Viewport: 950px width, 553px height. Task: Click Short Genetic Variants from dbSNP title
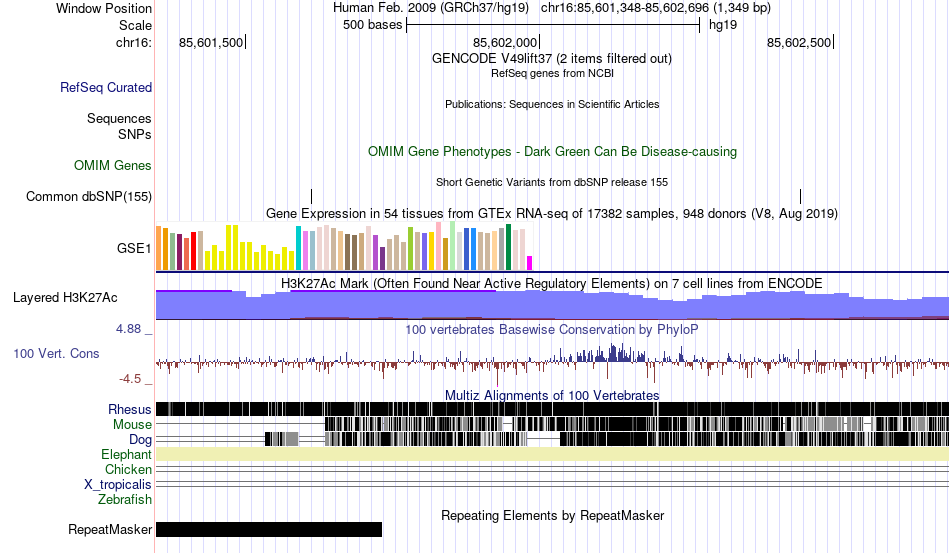click(x=552, y=182)
